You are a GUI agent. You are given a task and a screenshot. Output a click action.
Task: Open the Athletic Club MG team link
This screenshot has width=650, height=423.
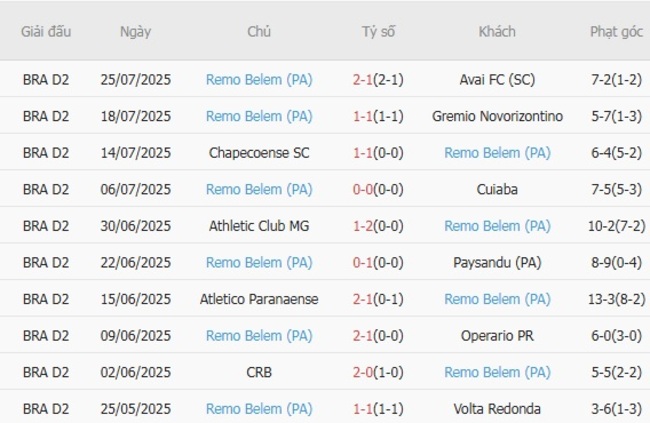coord(259,226)
